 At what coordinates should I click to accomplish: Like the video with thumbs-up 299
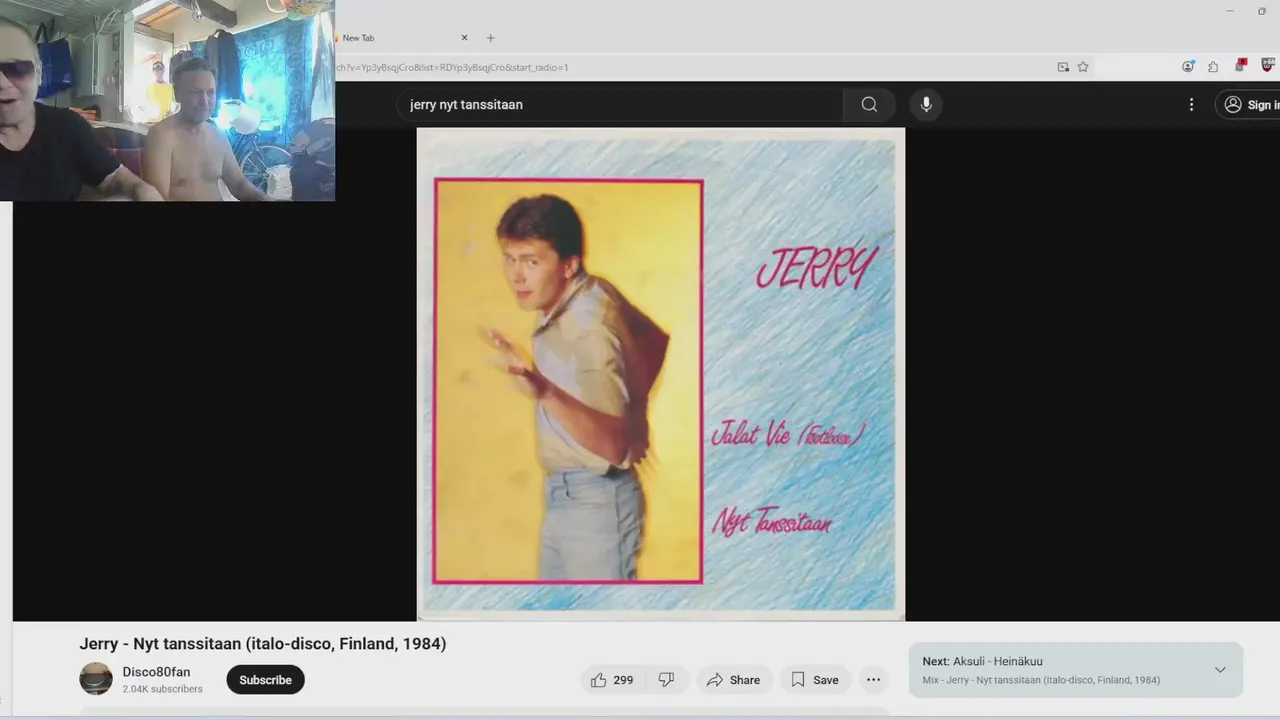pos(612,680)
